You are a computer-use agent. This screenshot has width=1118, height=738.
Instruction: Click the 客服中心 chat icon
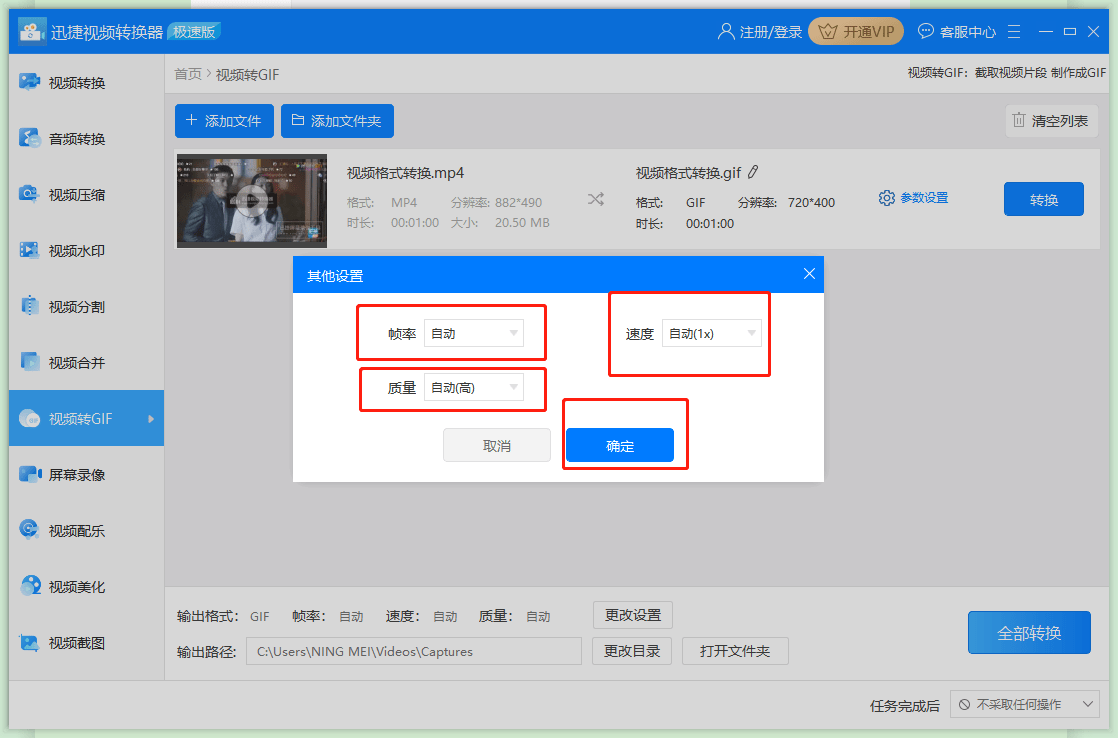(x=926, y=31)
